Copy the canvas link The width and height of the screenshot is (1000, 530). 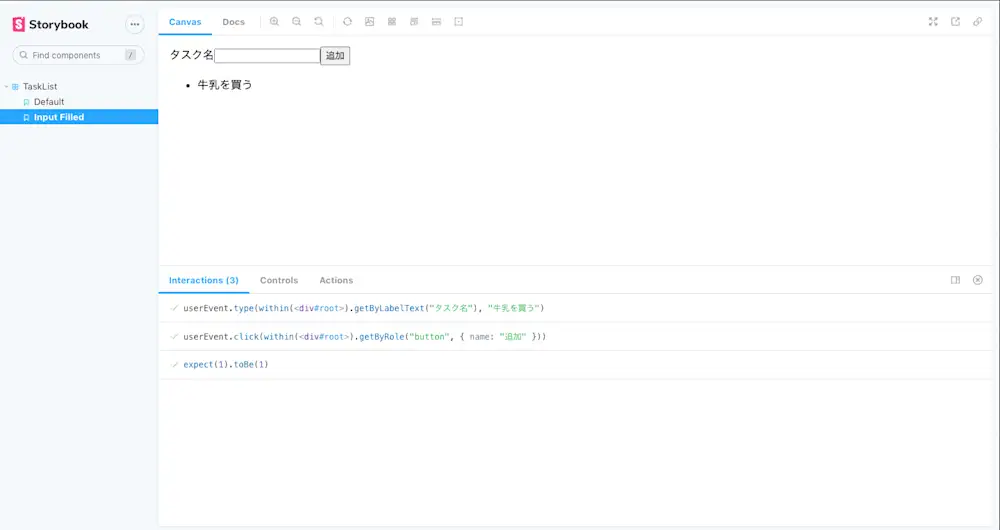pyautogui.click(x=978, y=22)
